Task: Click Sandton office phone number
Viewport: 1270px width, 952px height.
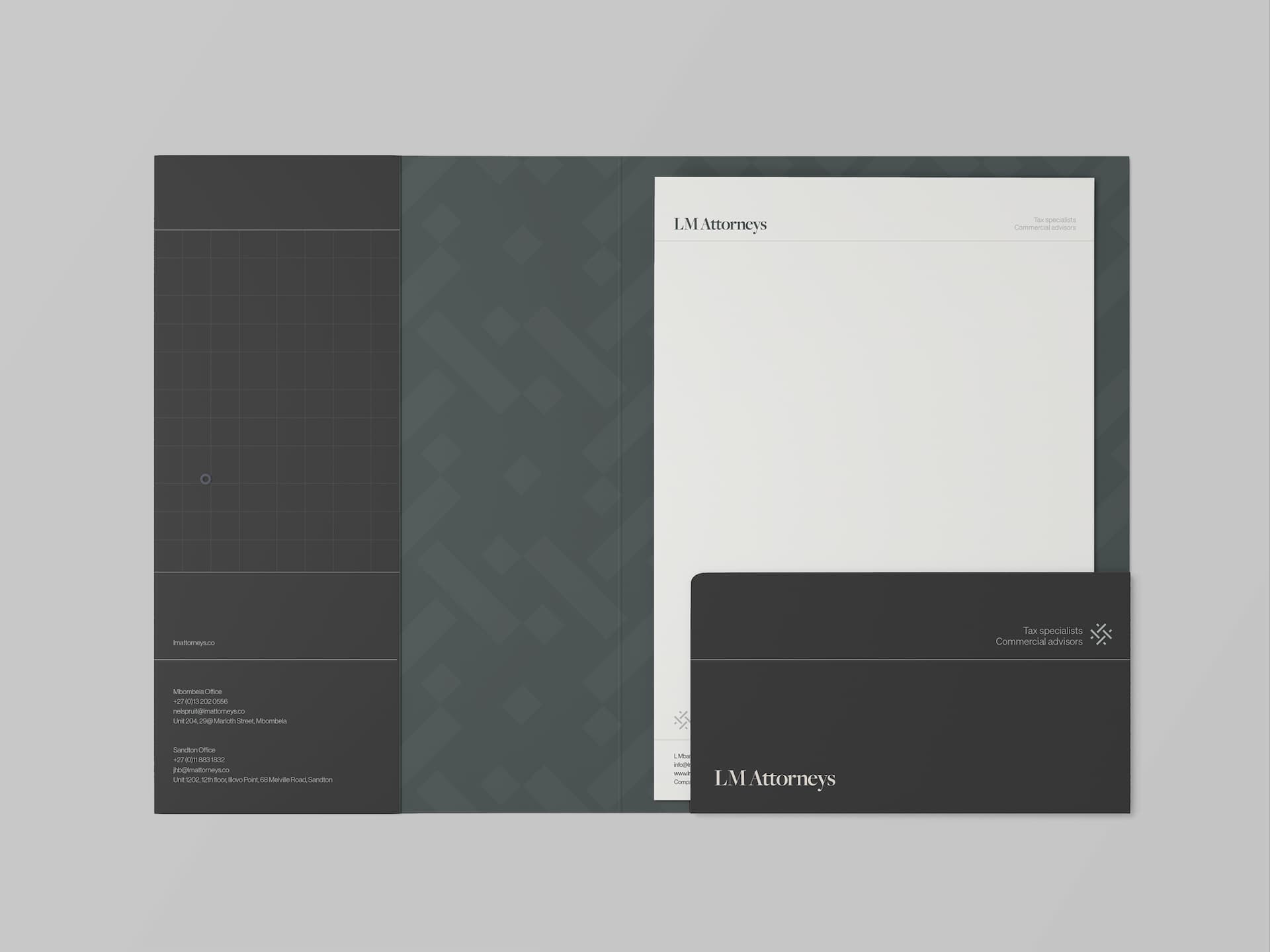Action: click(199, 760)
